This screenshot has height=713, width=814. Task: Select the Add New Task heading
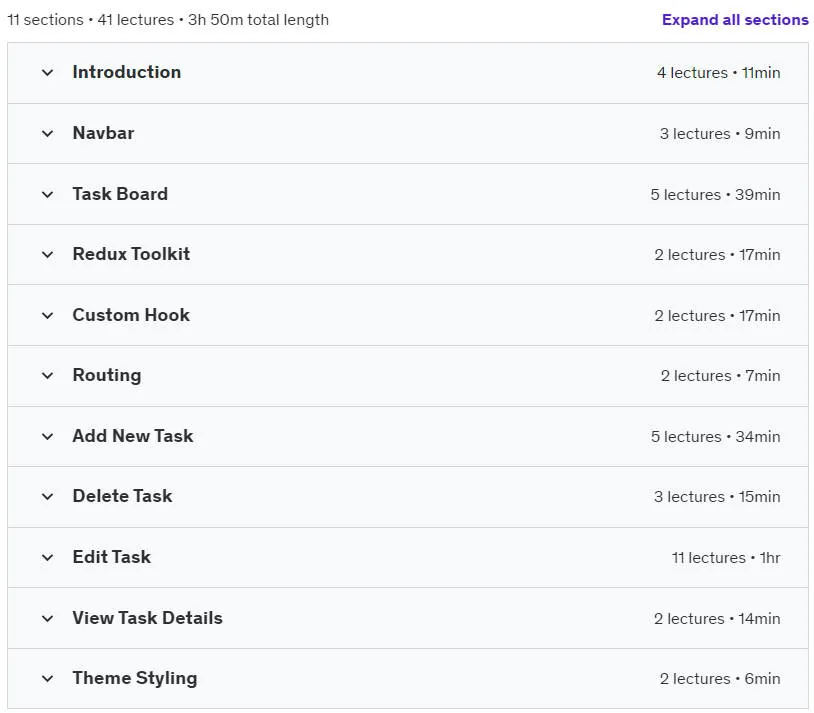133,436
